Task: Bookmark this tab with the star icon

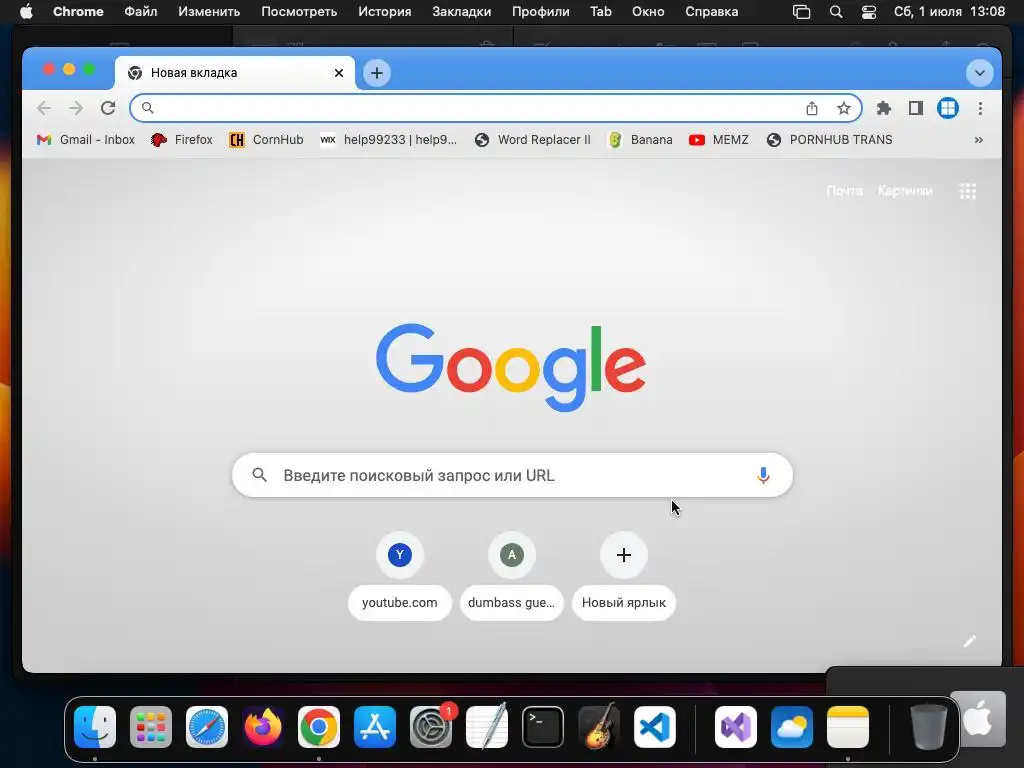Action: pyautogui.click(x=844, y=108)
